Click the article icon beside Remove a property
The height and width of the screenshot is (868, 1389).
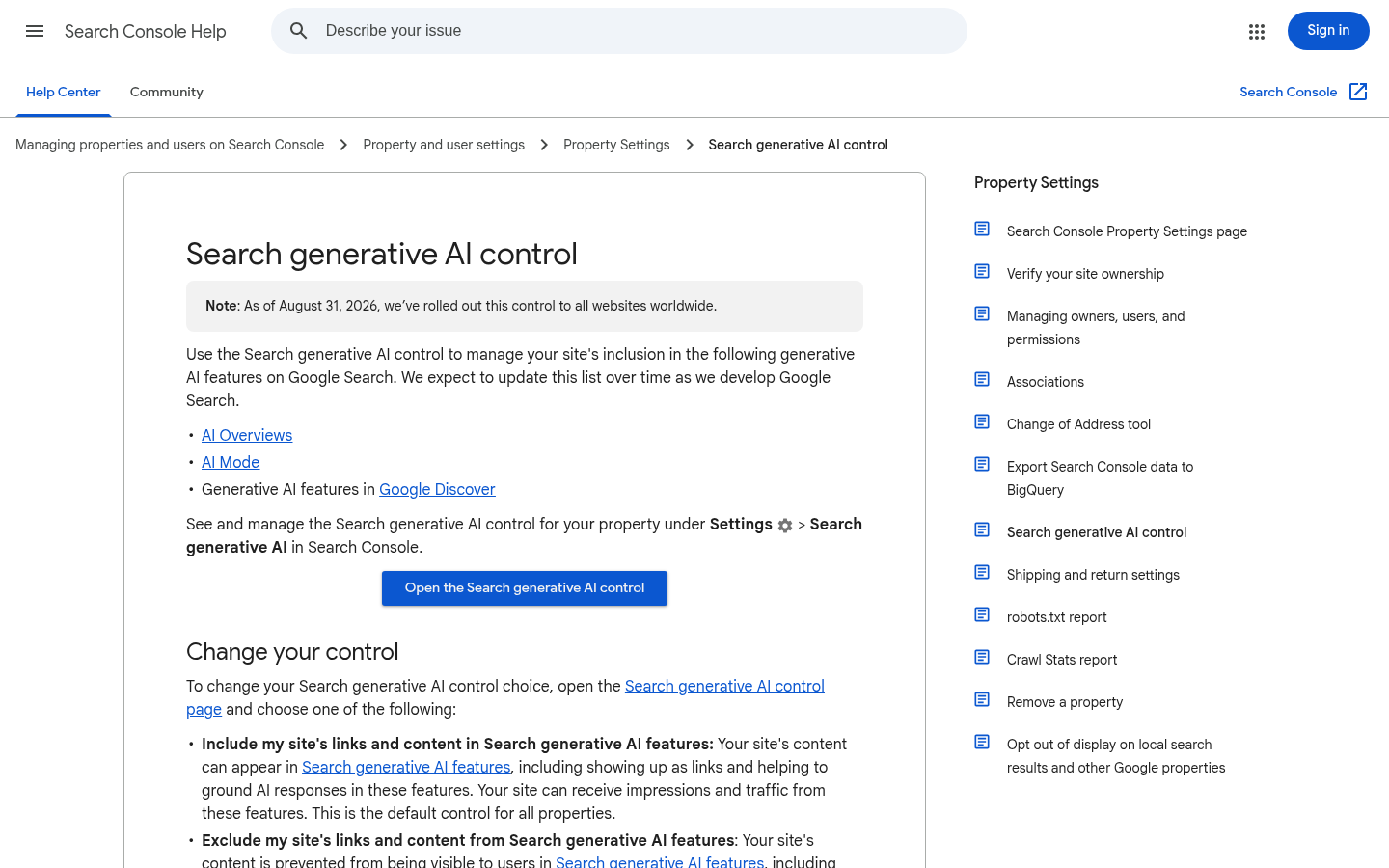(982, 699)
